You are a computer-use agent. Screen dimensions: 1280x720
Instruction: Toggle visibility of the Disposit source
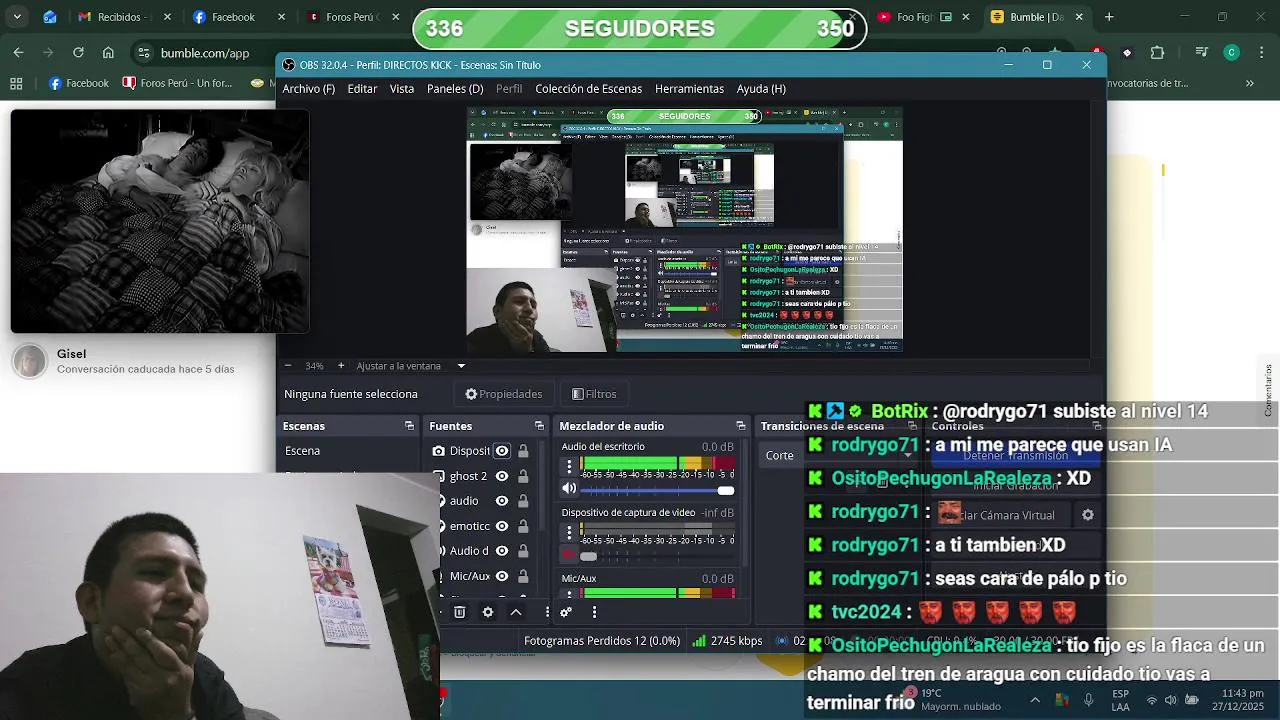tap(502, 451)
